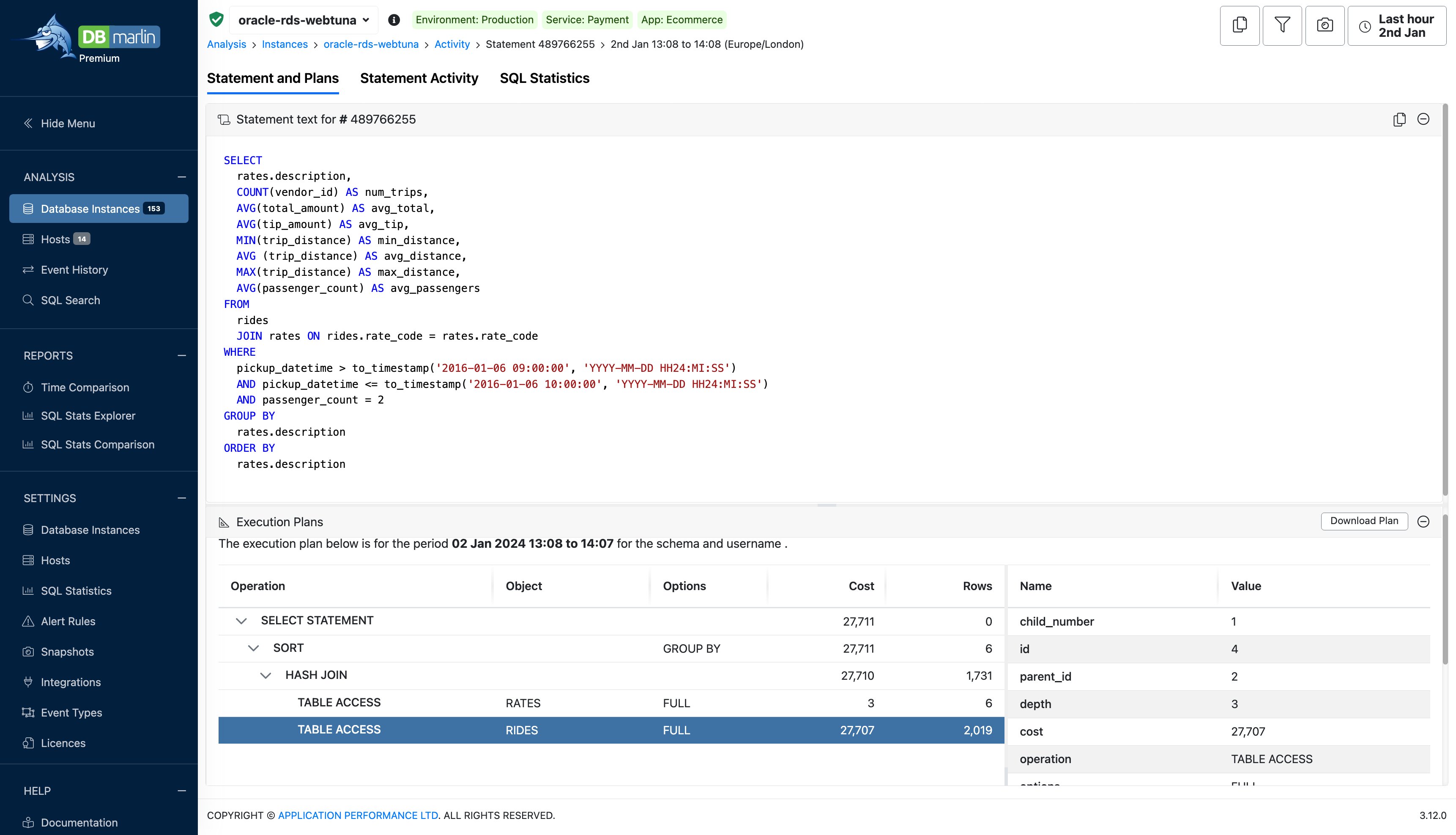The width and height of the screenshot is (1456, 835).
Task: Open Hosts under Analysis
Action: point(56,239)
